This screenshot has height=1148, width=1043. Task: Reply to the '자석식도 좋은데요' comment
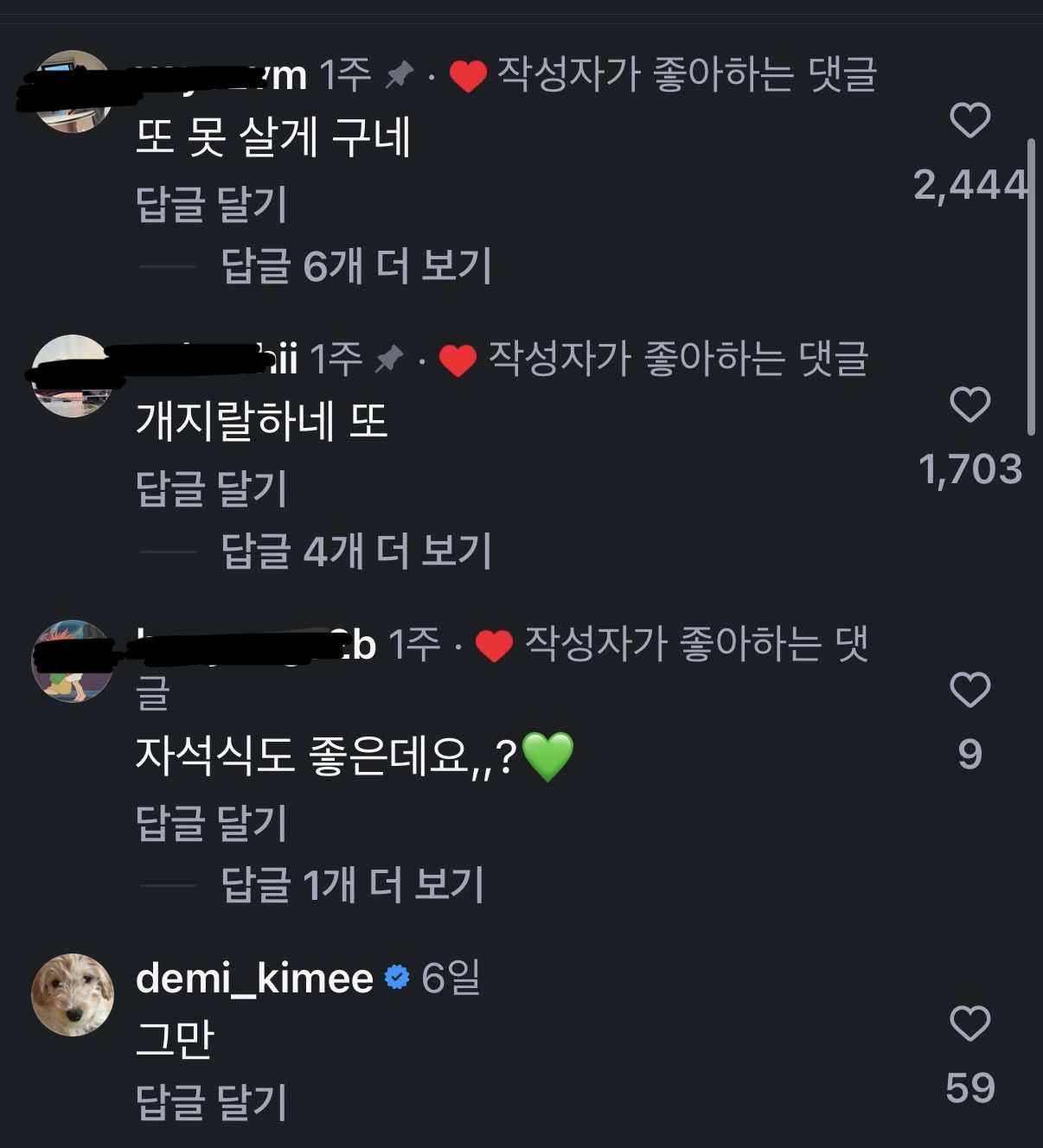(x=211, y=822)
